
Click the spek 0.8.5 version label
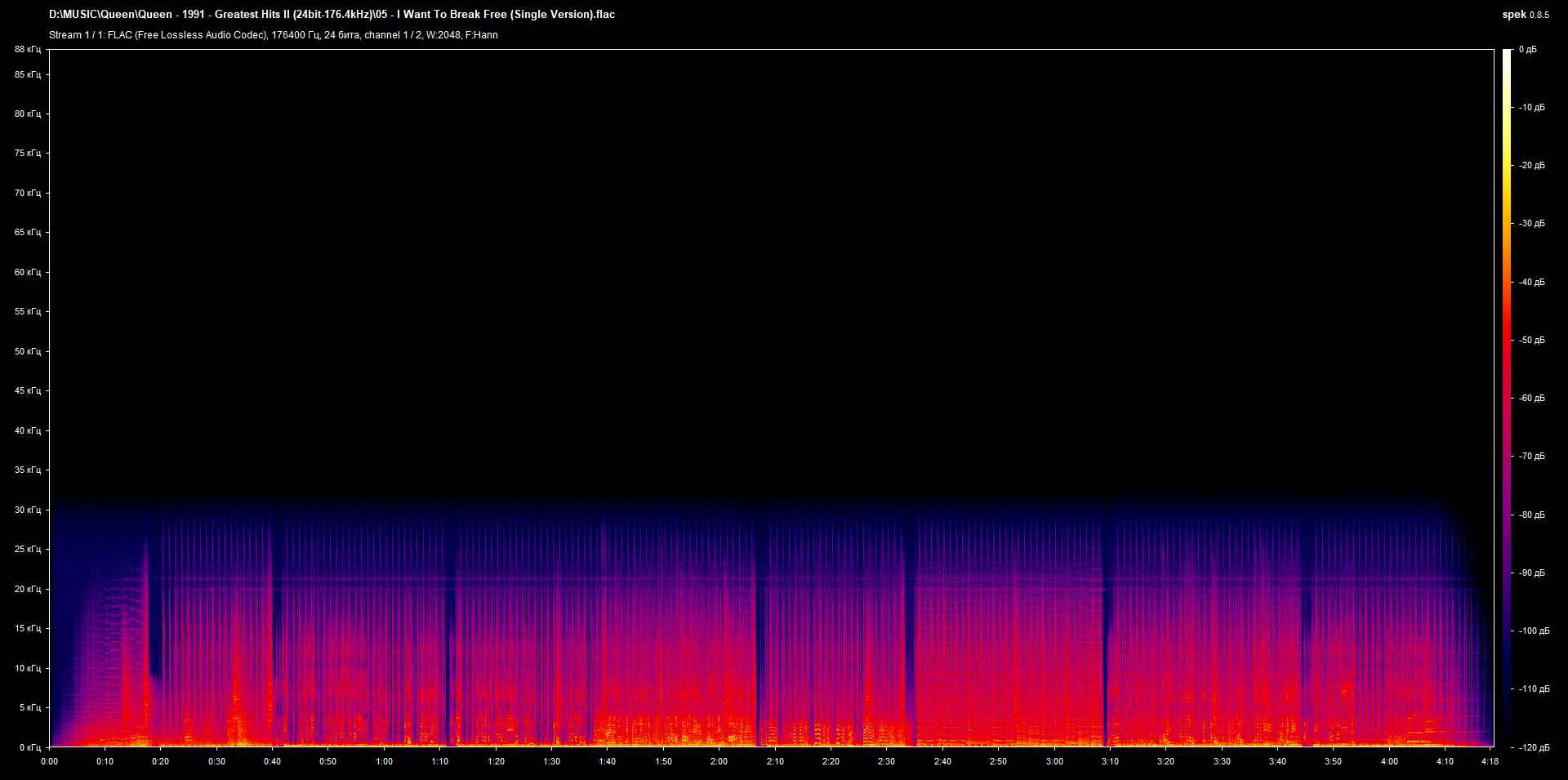(1526, 15)
